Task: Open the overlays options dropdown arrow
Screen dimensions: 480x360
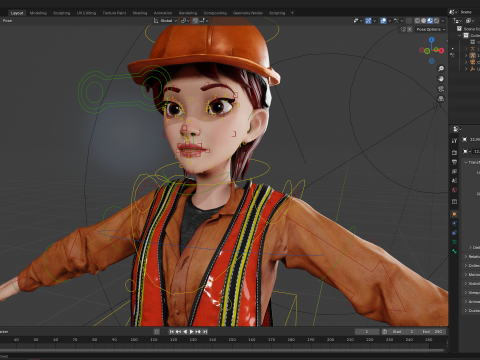Action: click(x=389, y=21)
